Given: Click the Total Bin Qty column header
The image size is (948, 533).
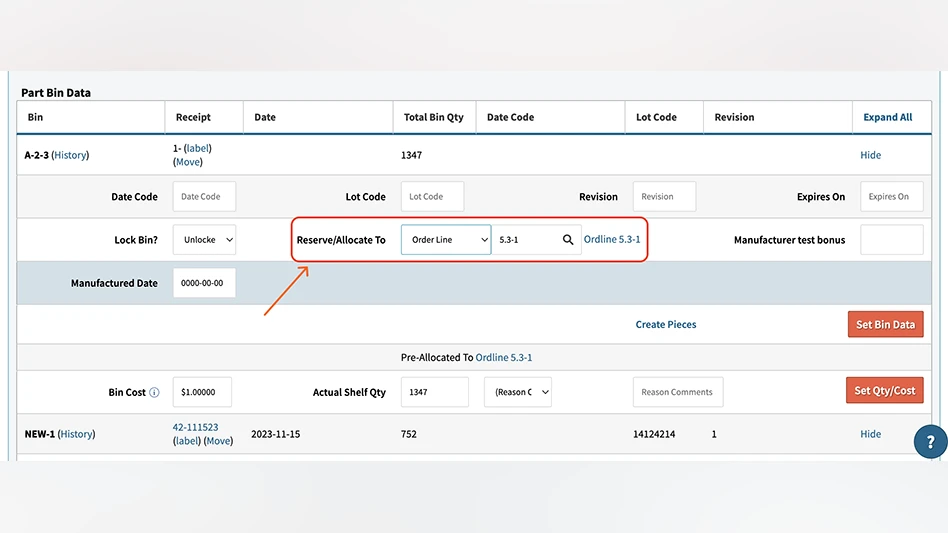Looking at the screenshot, I should click(x=433, y=117).
